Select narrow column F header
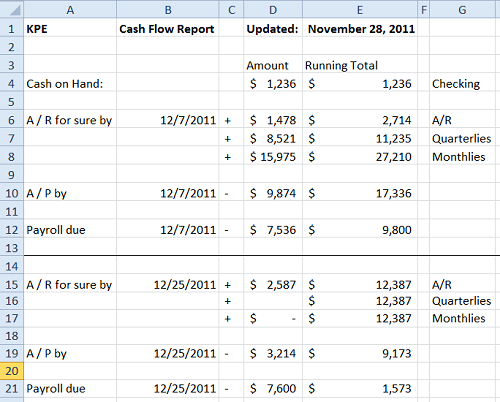The height and width of the screenshot is (402, 500). [424, 10]
